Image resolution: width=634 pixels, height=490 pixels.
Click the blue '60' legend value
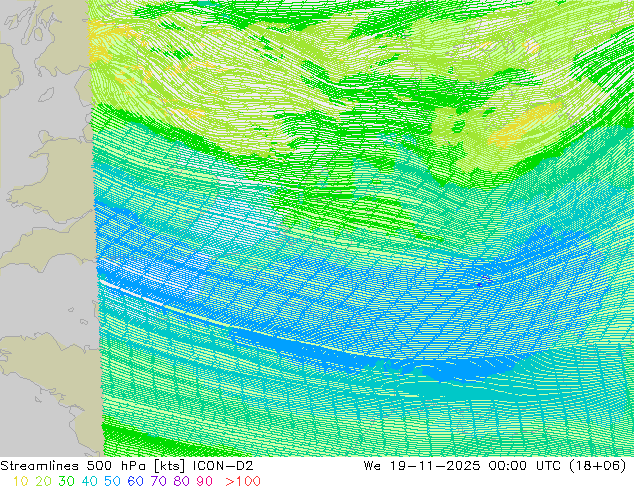(135, 481)
